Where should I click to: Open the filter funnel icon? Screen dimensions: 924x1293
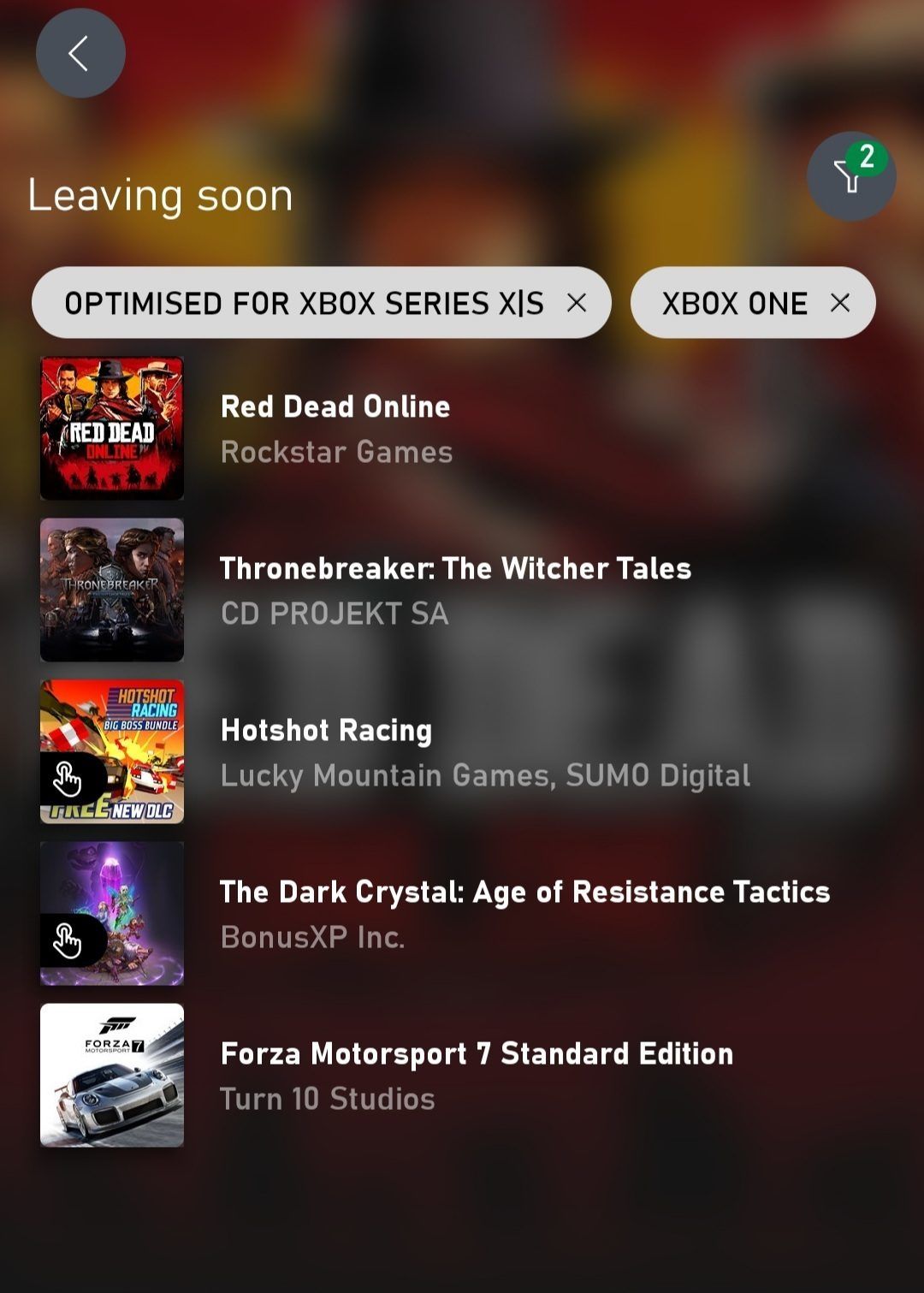[x=849, y=178]
